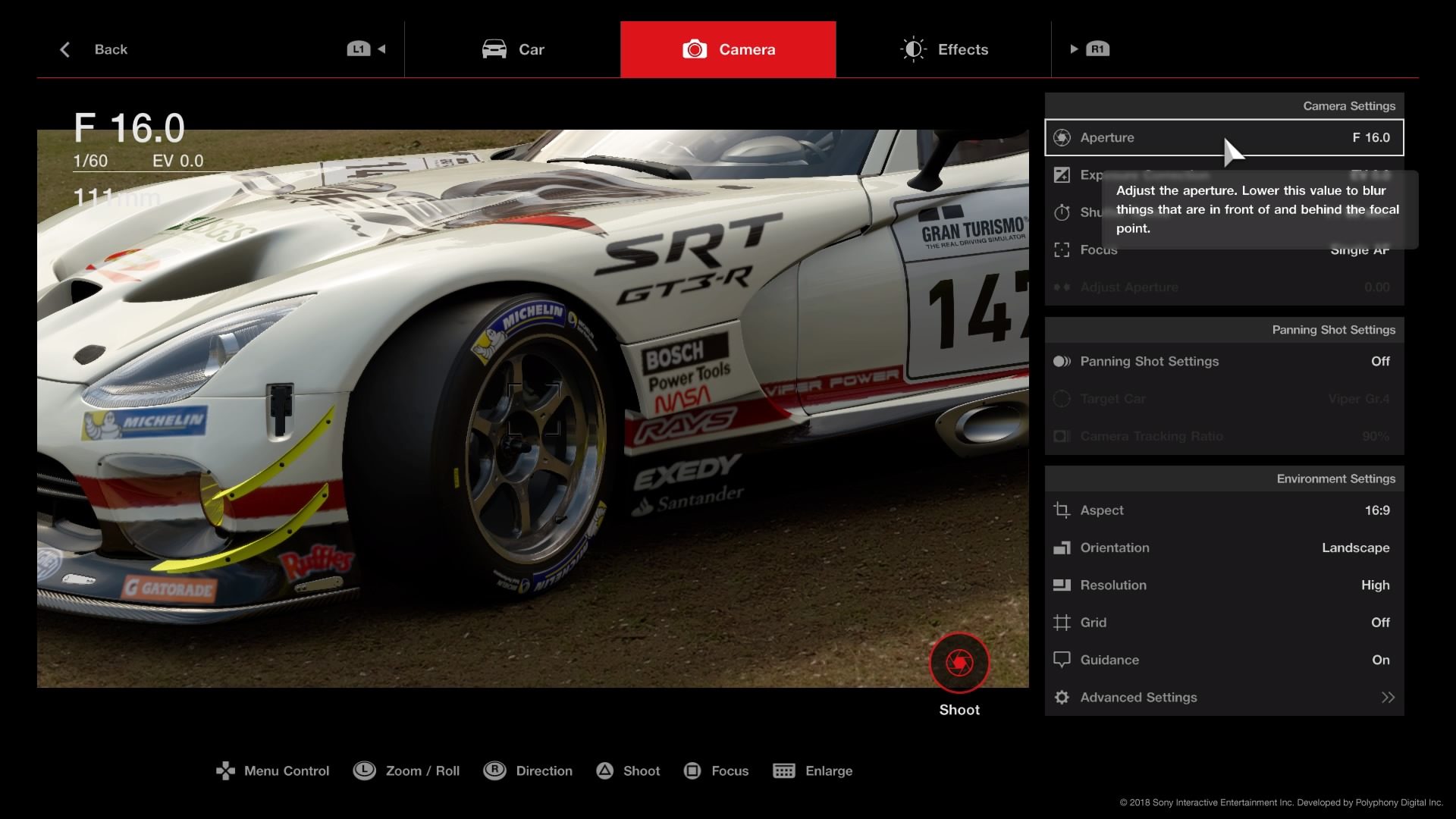This screenshot has width=1456, height=819.
Task: Click the Aspect crop icon
Action: [x=1062, y=510]
